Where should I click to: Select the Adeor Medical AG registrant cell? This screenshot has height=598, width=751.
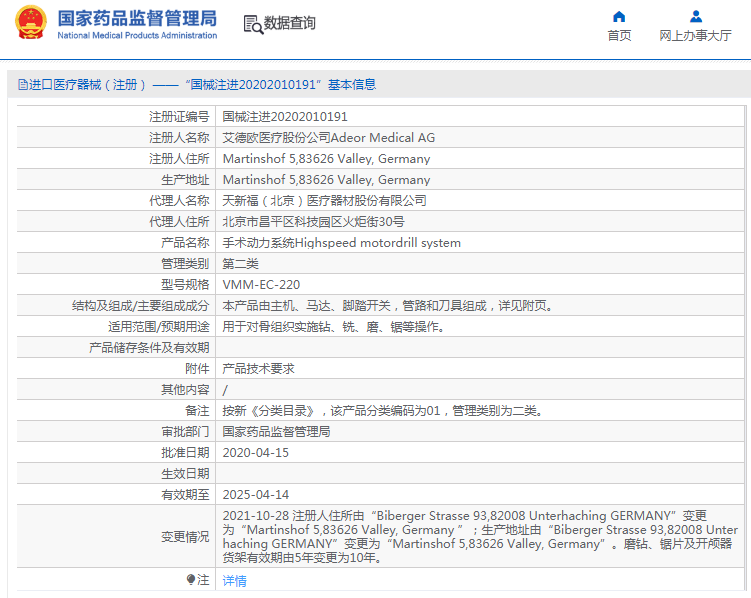tap(328, 138)
